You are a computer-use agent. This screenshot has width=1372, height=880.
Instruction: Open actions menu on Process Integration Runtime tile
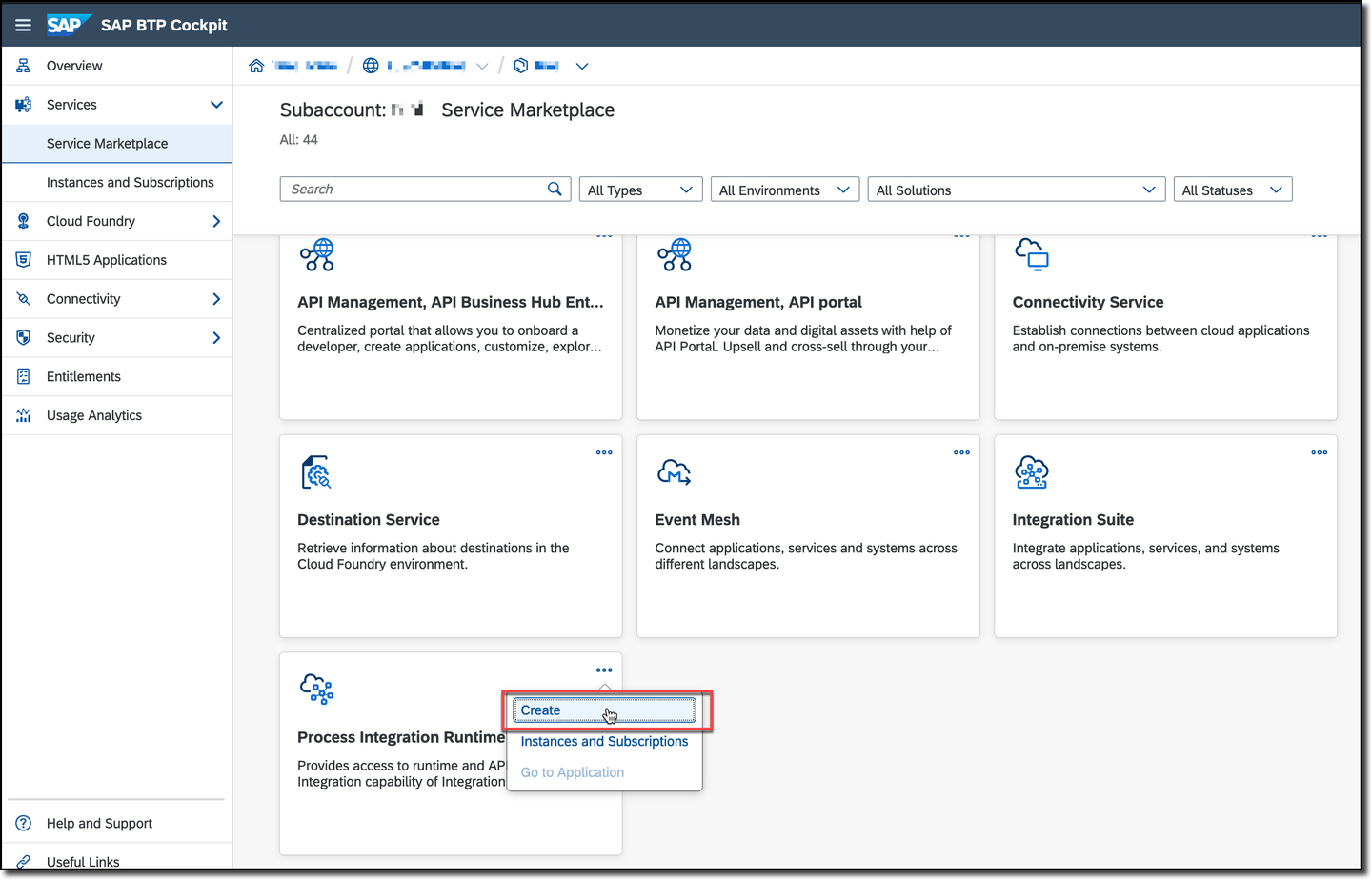pyautogui.click(x=604, y=670)
